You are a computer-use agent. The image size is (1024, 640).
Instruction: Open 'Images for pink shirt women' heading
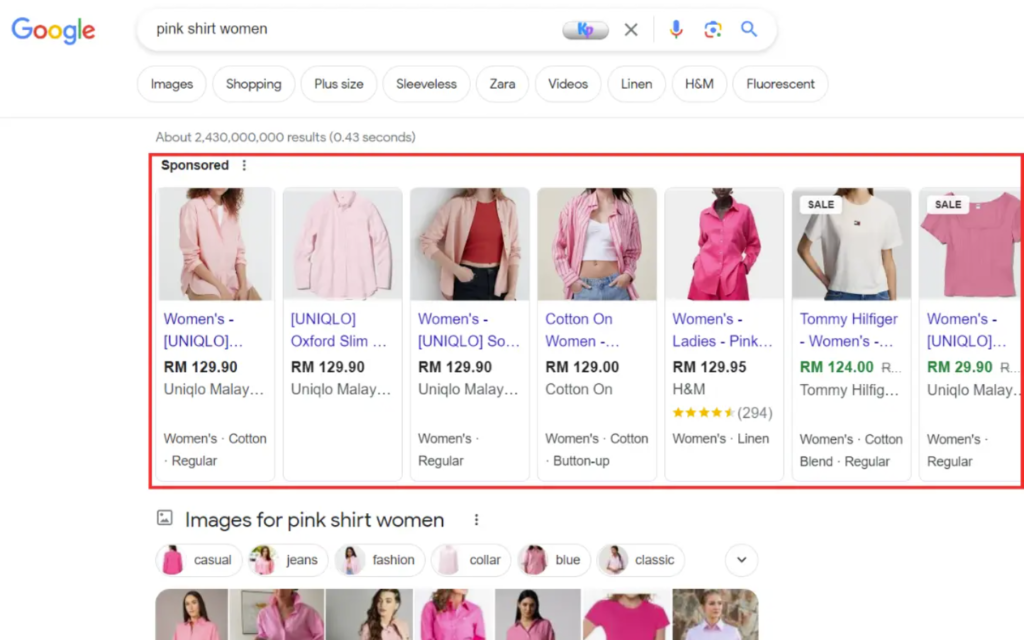pyautogui.click(x=314, y=520)
